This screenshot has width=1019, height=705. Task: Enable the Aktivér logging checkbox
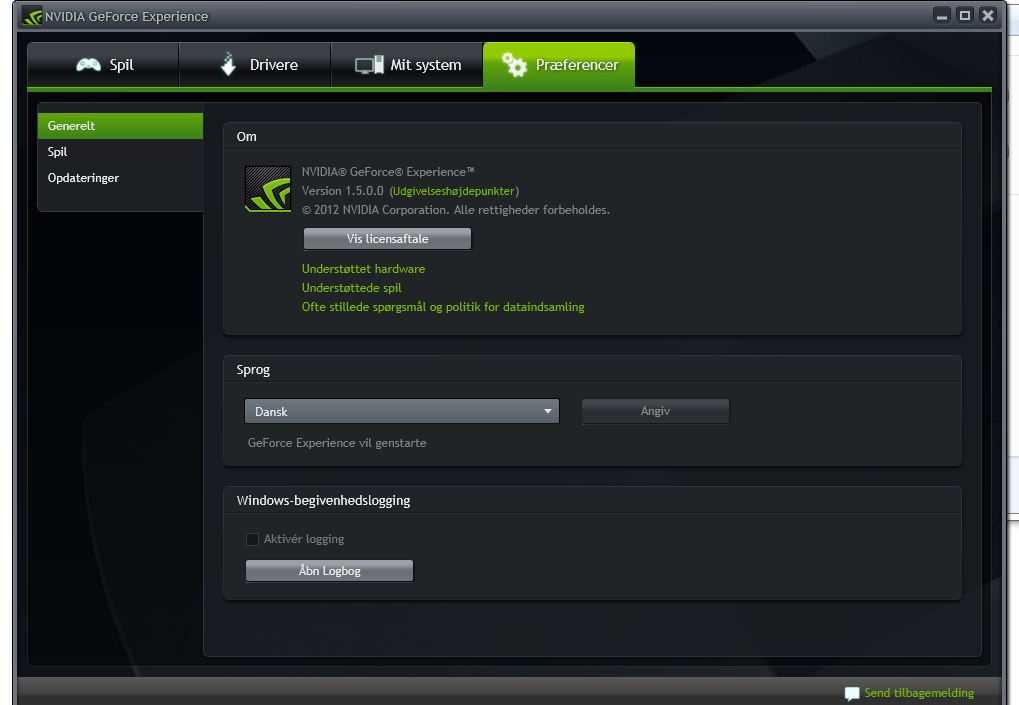point(253,538)
